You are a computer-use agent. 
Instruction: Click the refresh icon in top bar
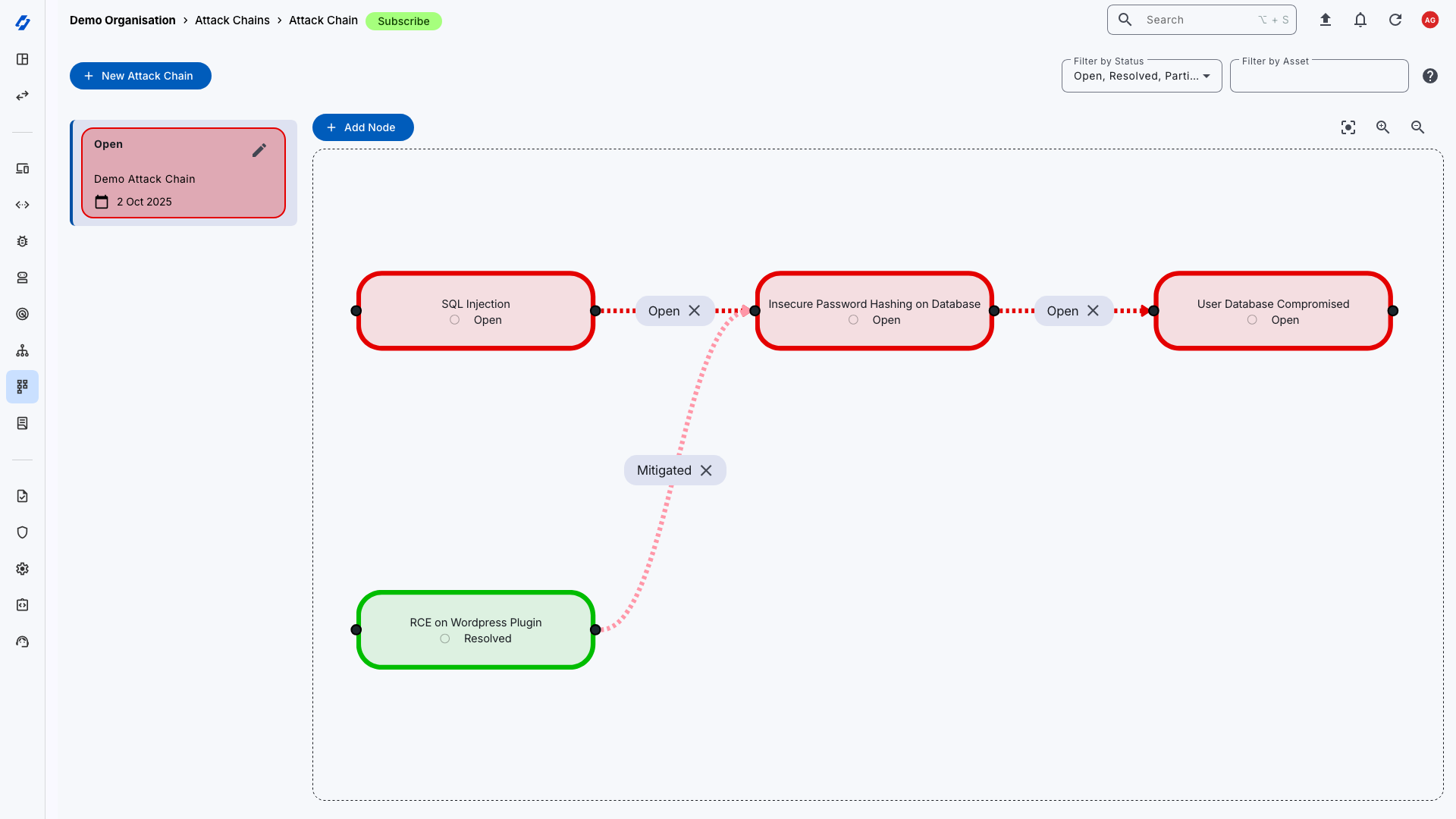1395,20
